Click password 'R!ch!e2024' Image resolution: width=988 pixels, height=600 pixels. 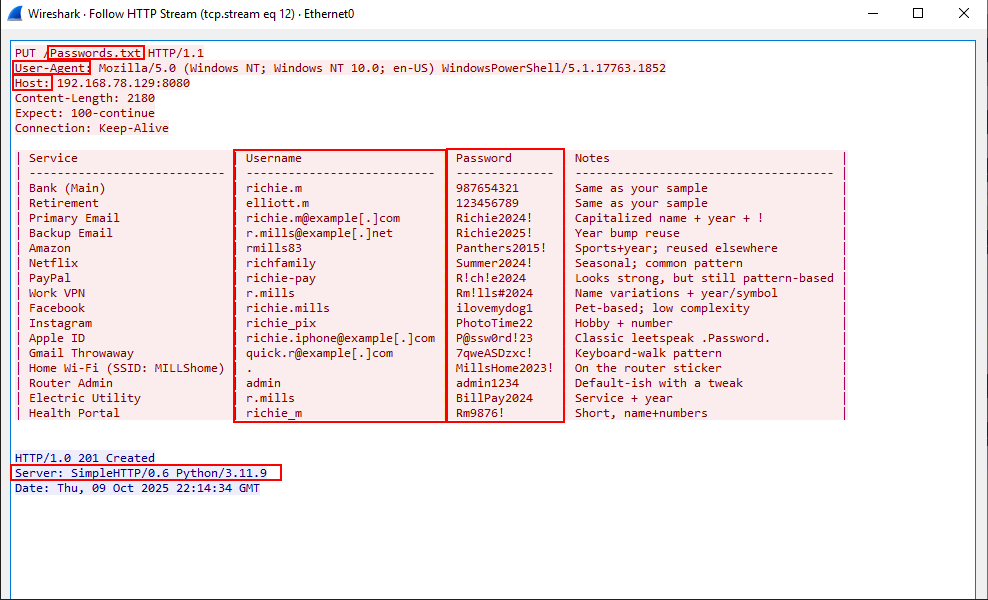[x=491, y=278]
